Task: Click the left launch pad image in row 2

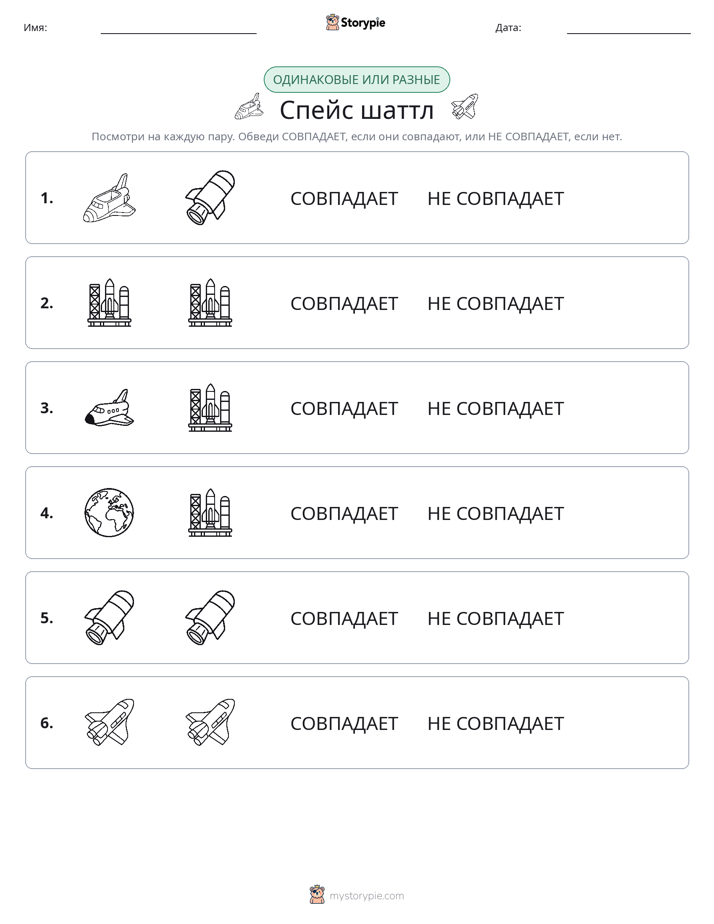Action: point(109,303)
